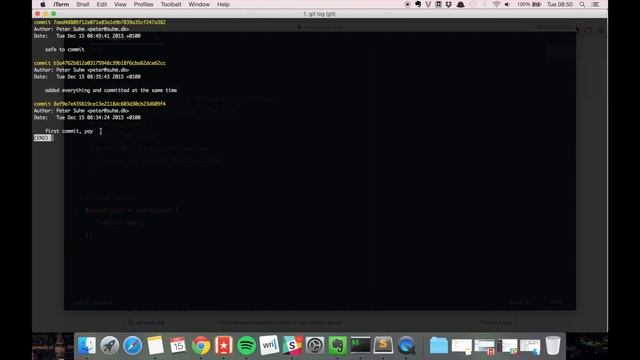The width and height of the screenshot is (640, 360).
Task: Close the iTerm window with red button
Action: pyautogui.click(x=38, y=14)
